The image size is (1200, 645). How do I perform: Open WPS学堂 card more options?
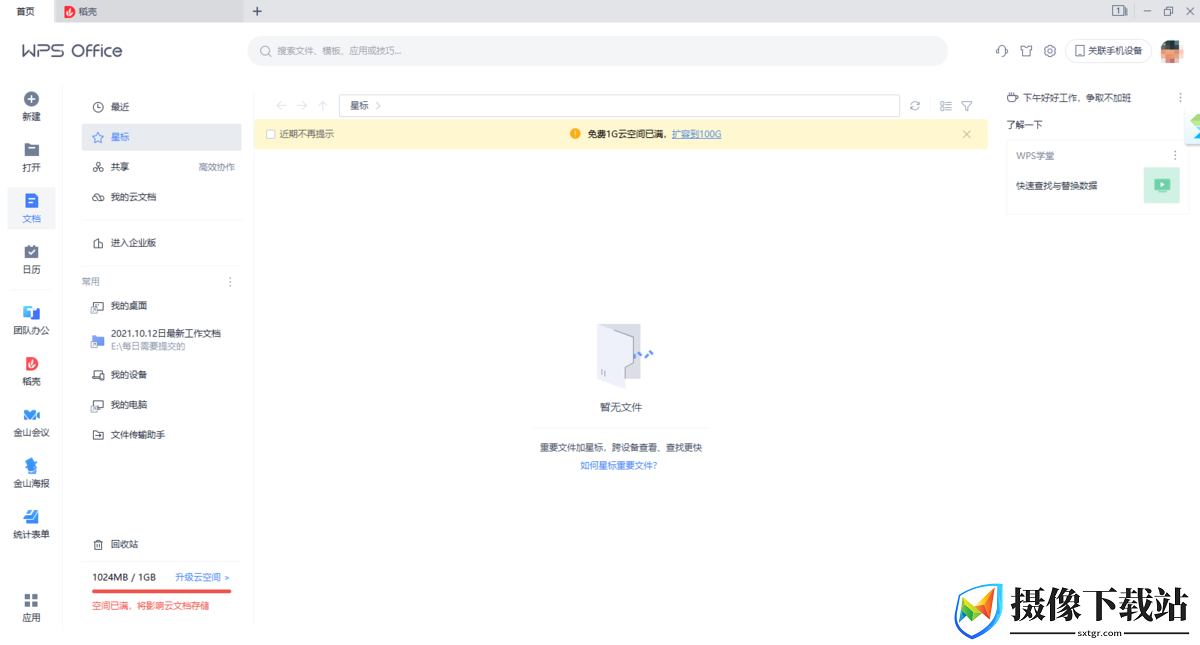[x=1175, y=155]
